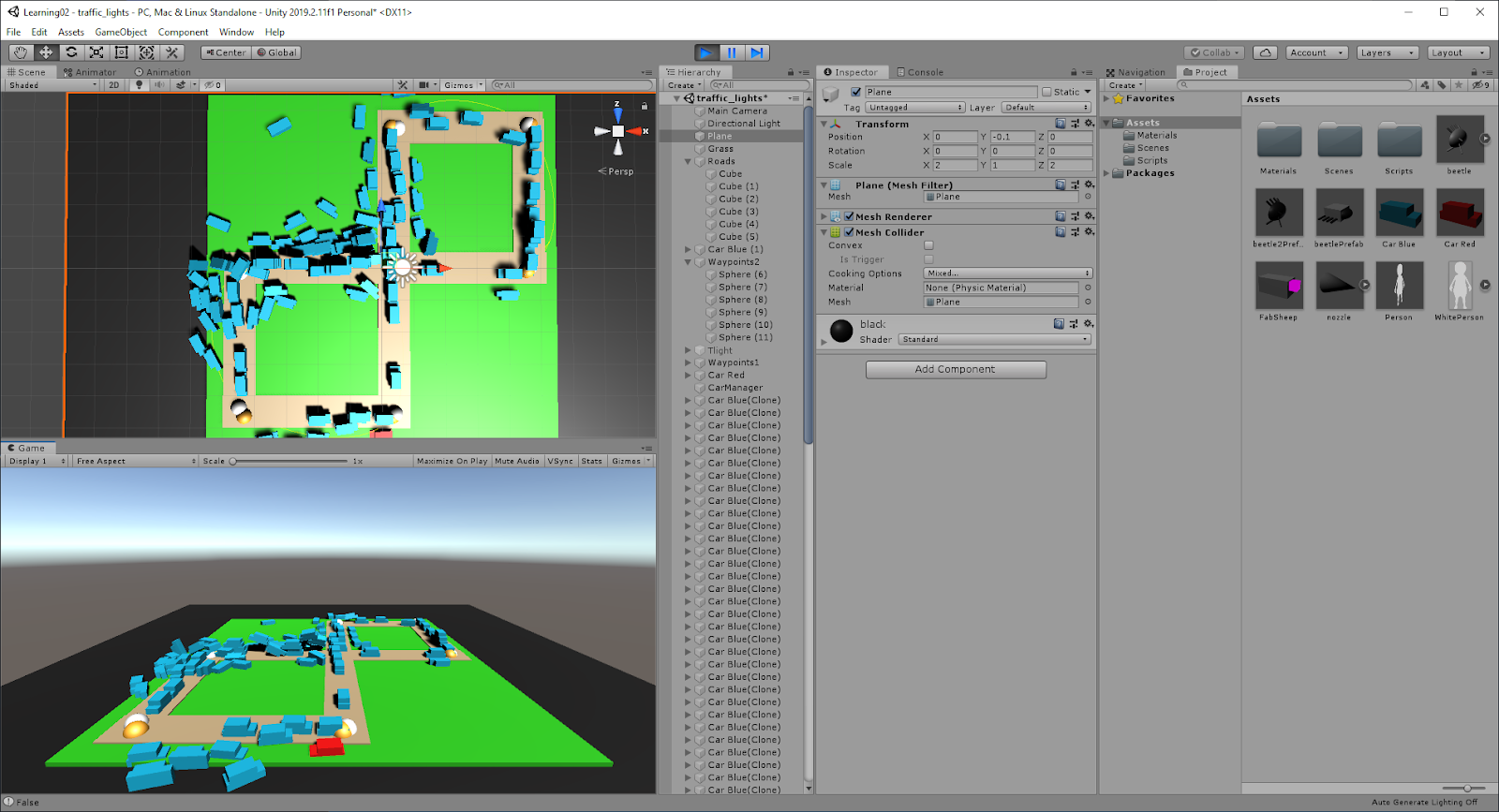The width and height of the screenshot is (1499, 812).
Task: Switch to the Console tab
Action: 919,72
